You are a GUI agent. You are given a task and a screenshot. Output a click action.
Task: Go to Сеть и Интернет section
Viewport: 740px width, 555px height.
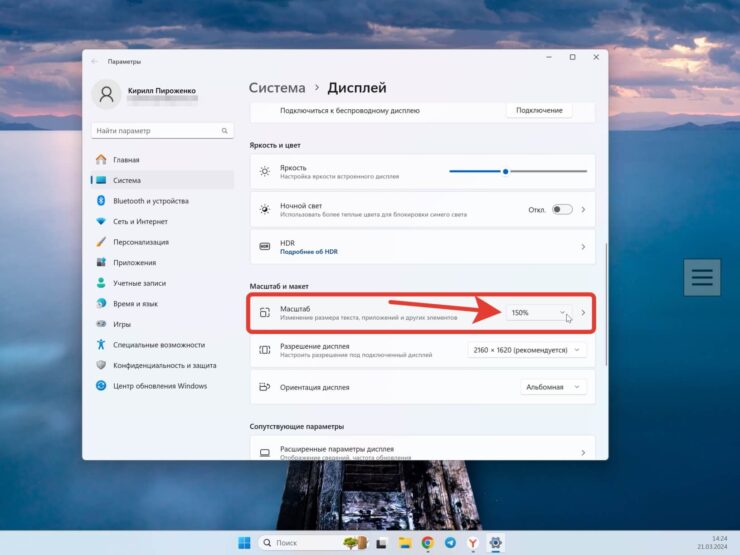coord(140,221)
